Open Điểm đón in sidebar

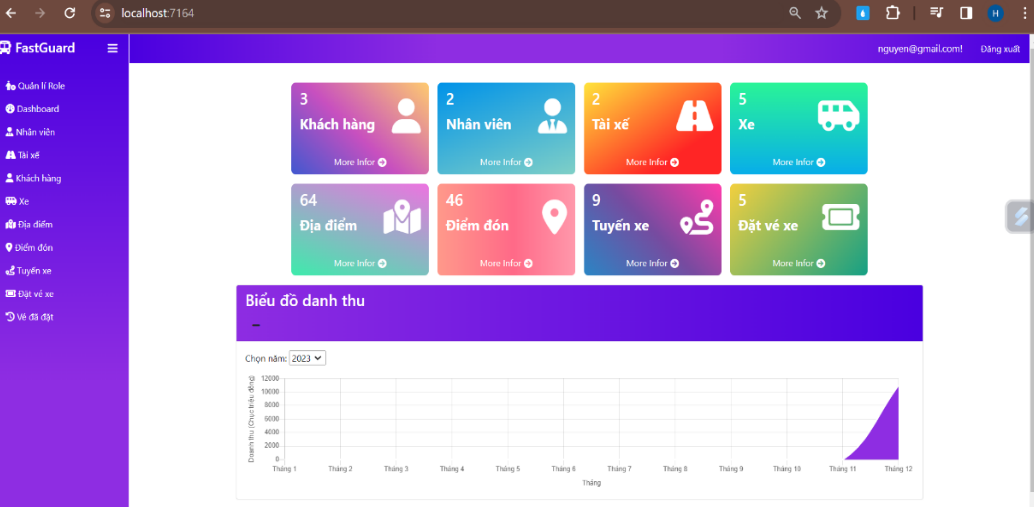(29, 247)
